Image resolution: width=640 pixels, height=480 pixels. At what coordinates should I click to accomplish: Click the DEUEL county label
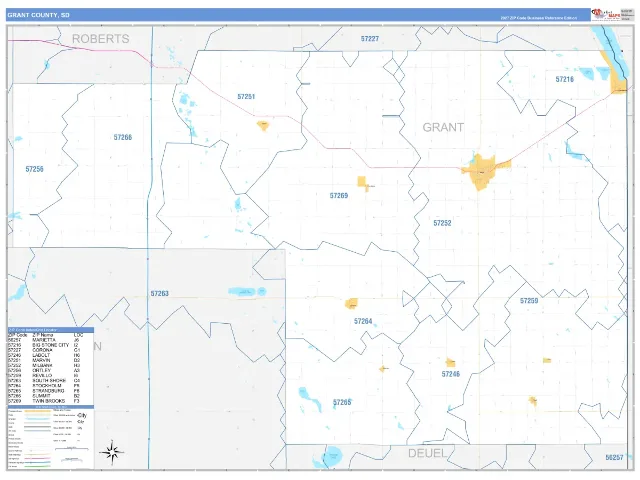coord(427,453)
